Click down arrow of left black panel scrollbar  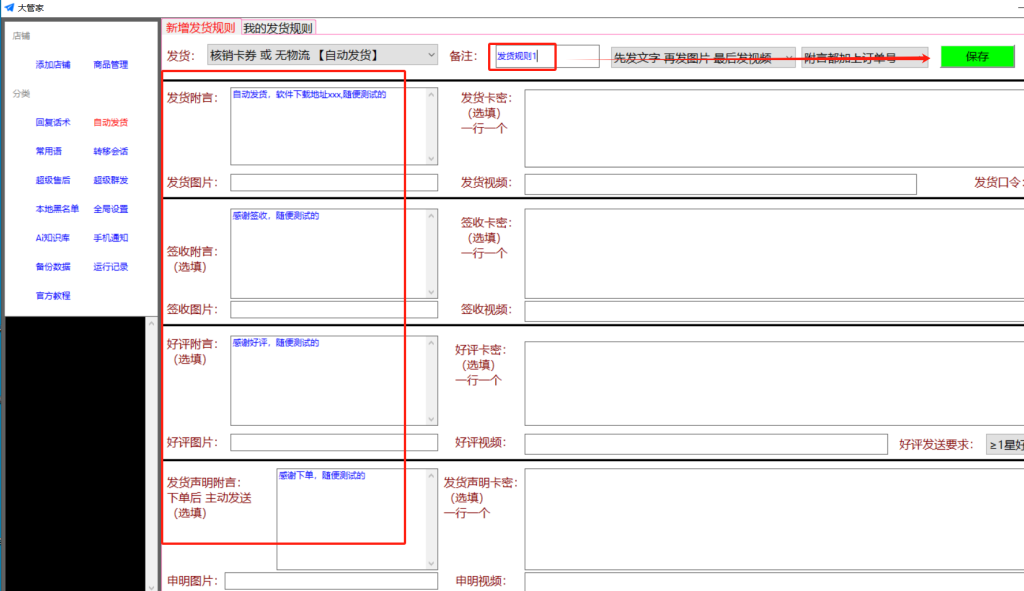click(x=152, y=586)
